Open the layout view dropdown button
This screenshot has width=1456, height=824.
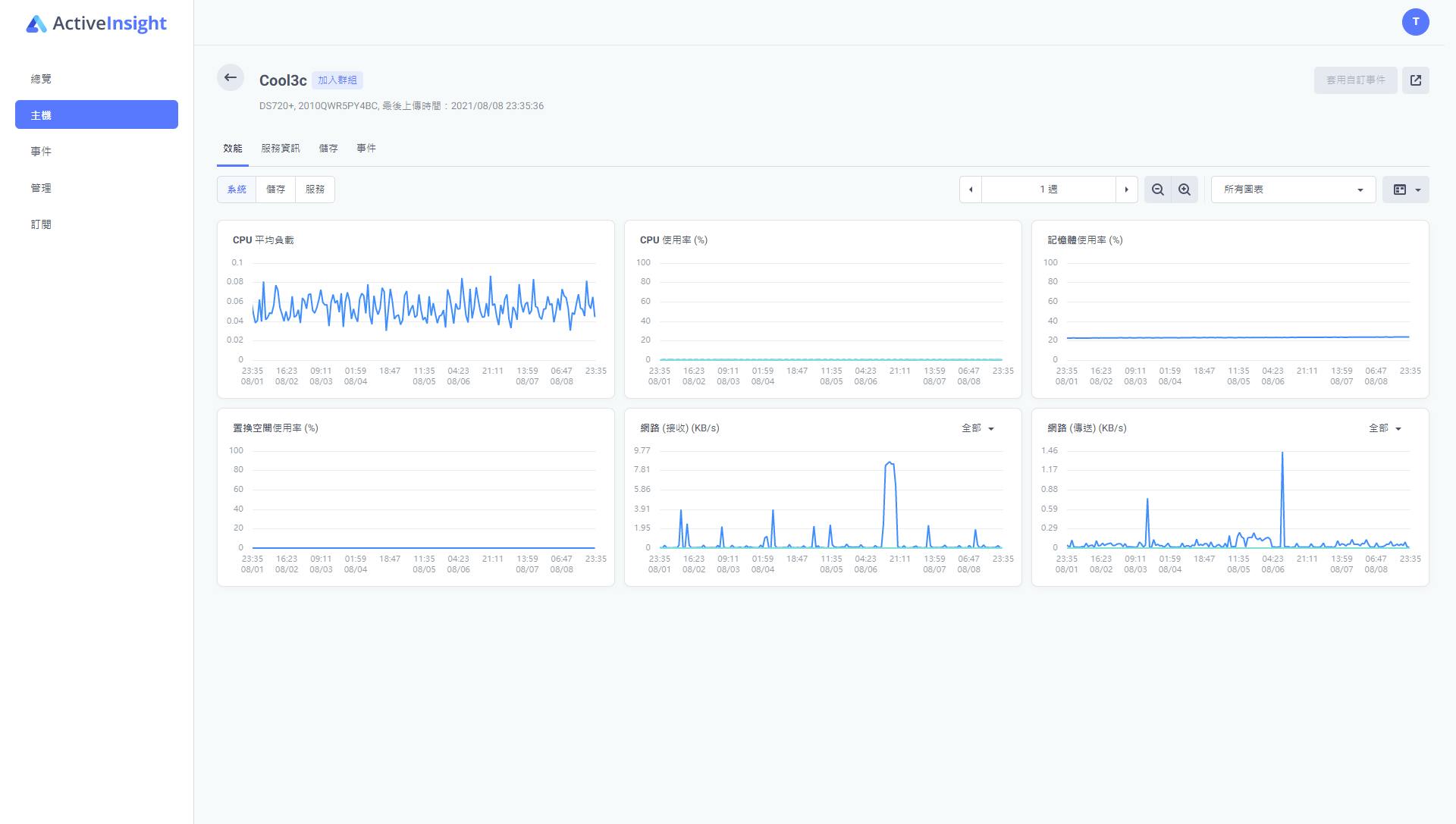point(1405,190)
